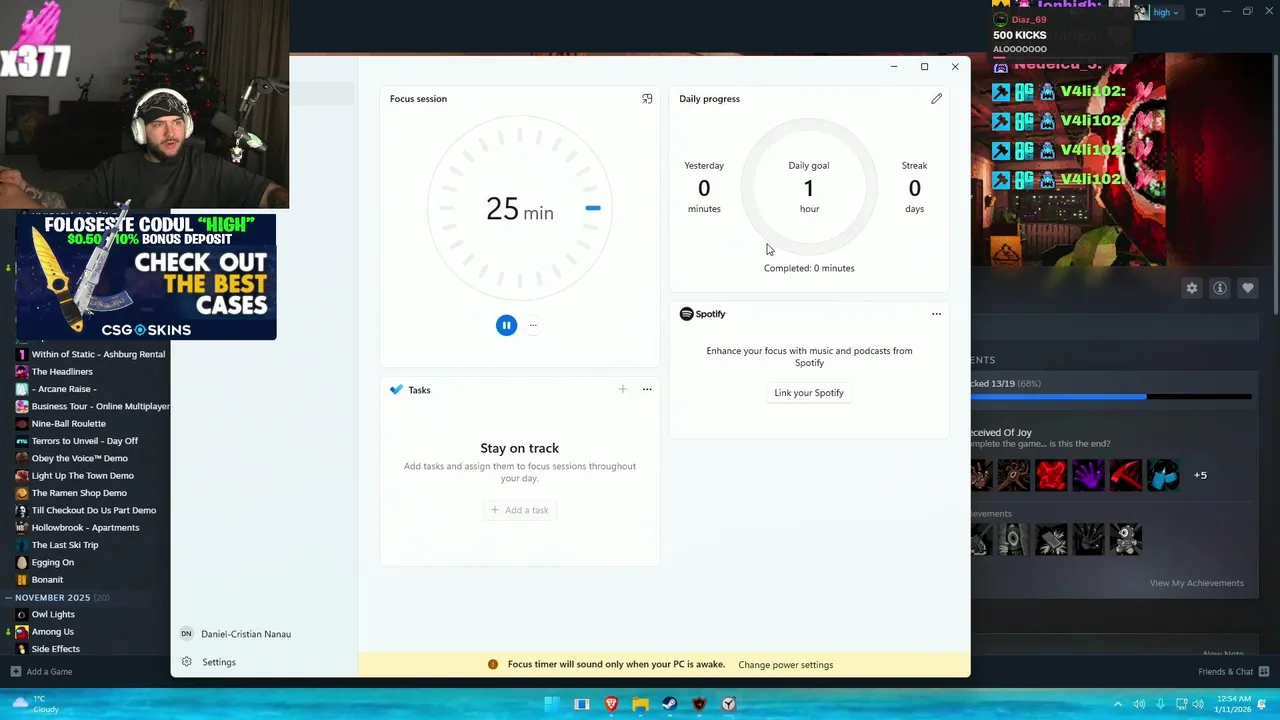Open the Clock app taskbar icon

(729, 704)
